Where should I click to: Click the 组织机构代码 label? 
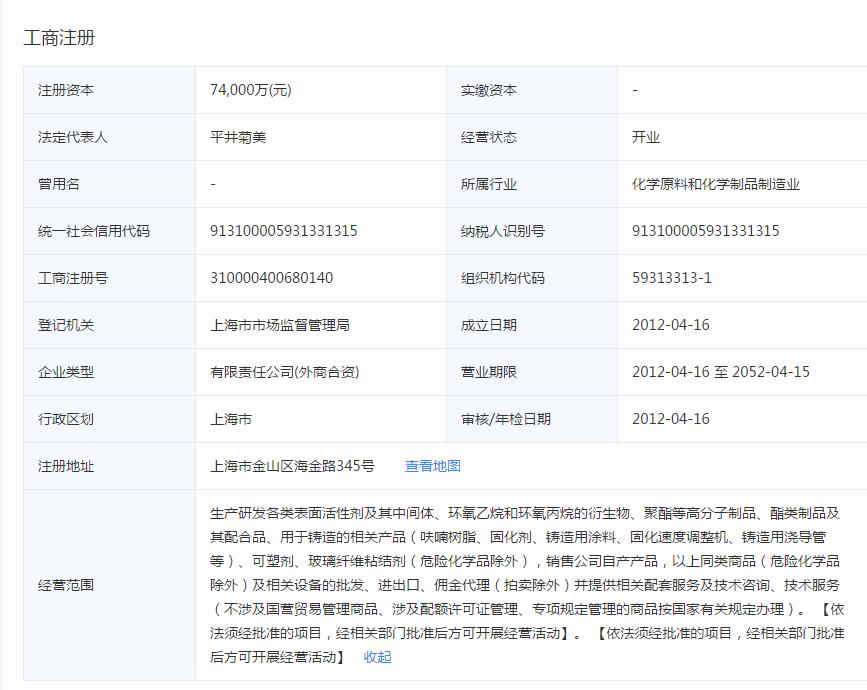(x=503, y=278)
